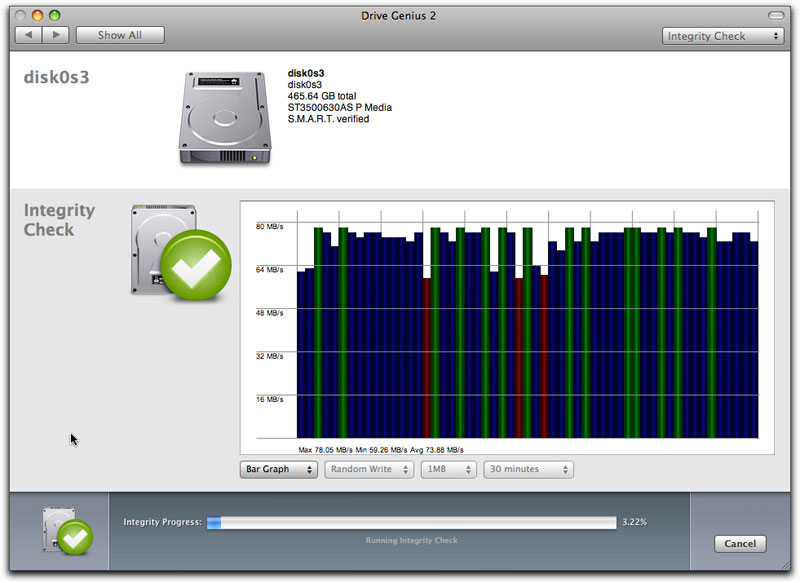Click the green zoom window button
Screen dimensions: 800x583
click(x=55, y=15)
